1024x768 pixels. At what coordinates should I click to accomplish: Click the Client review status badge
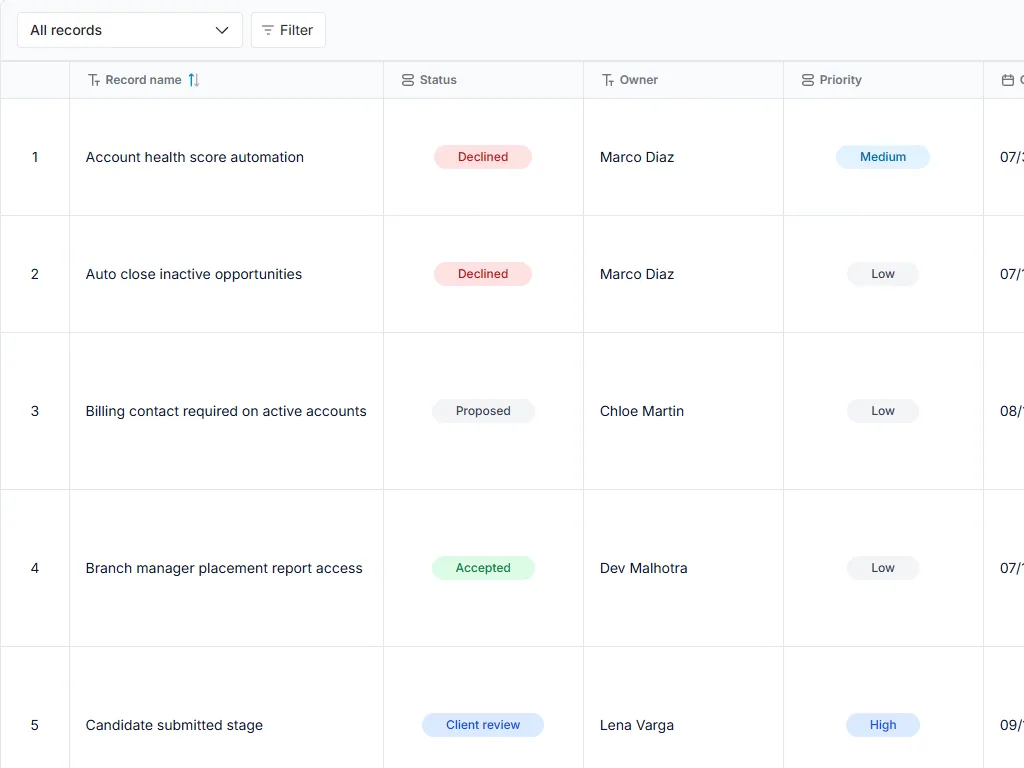pos(483,725)
